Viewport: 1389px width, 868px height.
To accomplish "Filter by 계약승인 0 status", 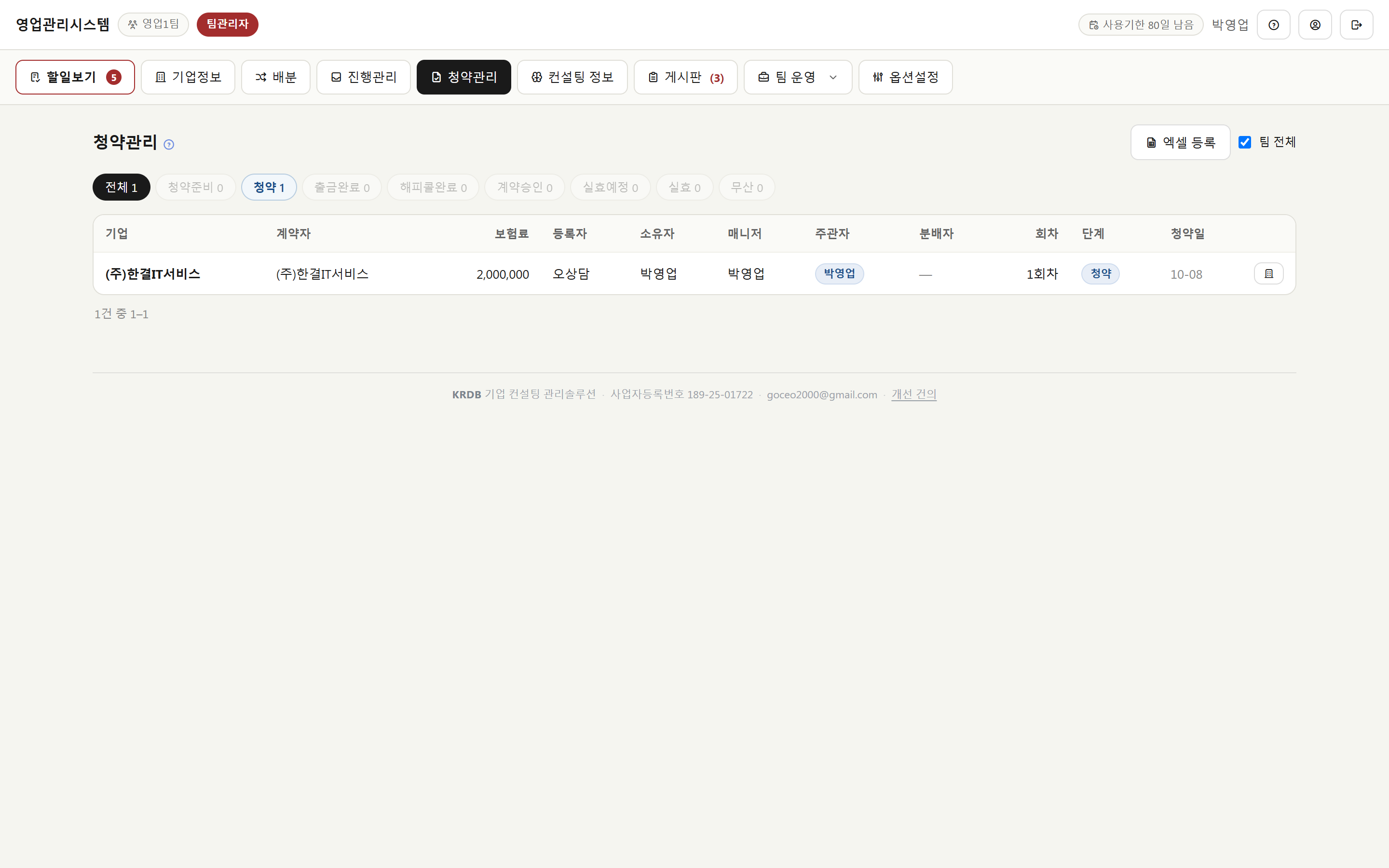I will pos(525,187).
